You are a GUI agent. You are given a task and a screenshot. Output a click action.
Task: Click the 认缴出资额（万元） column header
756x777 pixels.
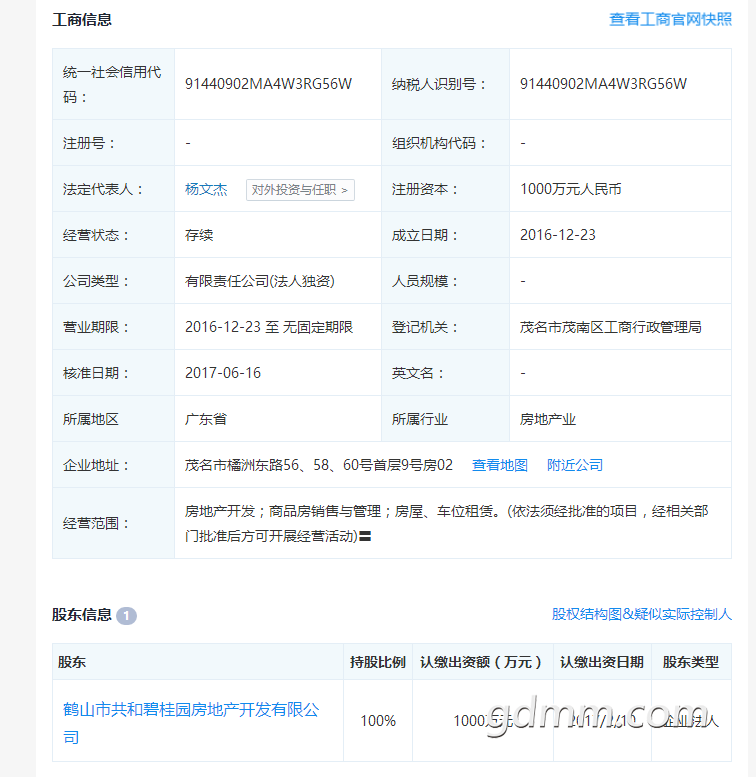coord(480,662)
